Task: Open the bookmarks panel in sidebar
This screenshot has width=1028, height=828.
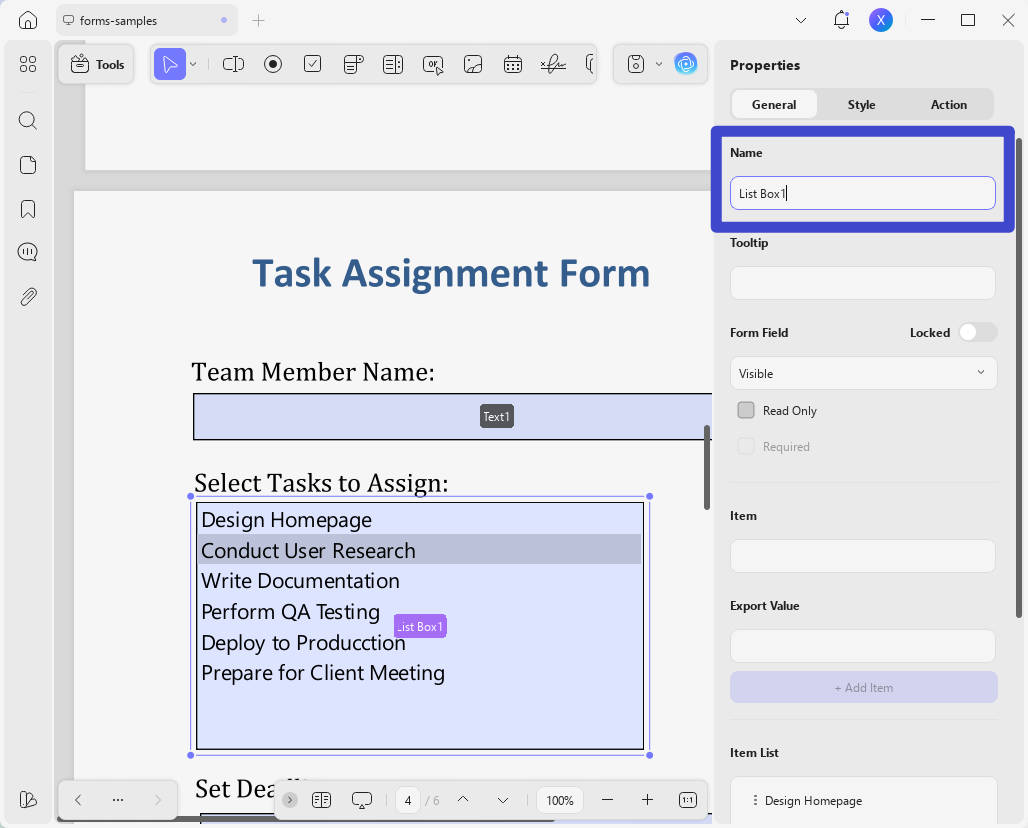Action: click(28, 209)
